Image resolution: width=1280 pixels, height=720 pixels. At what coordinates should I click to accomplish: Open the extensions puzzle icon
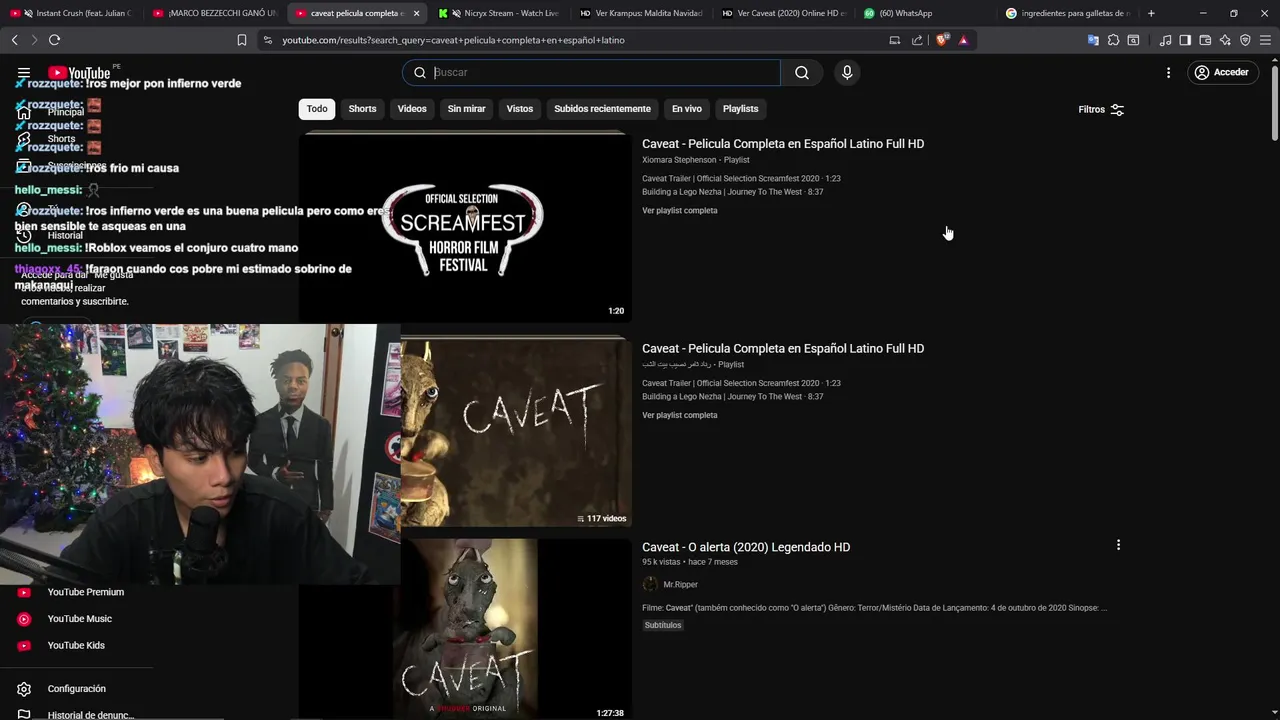(1113, 40)
